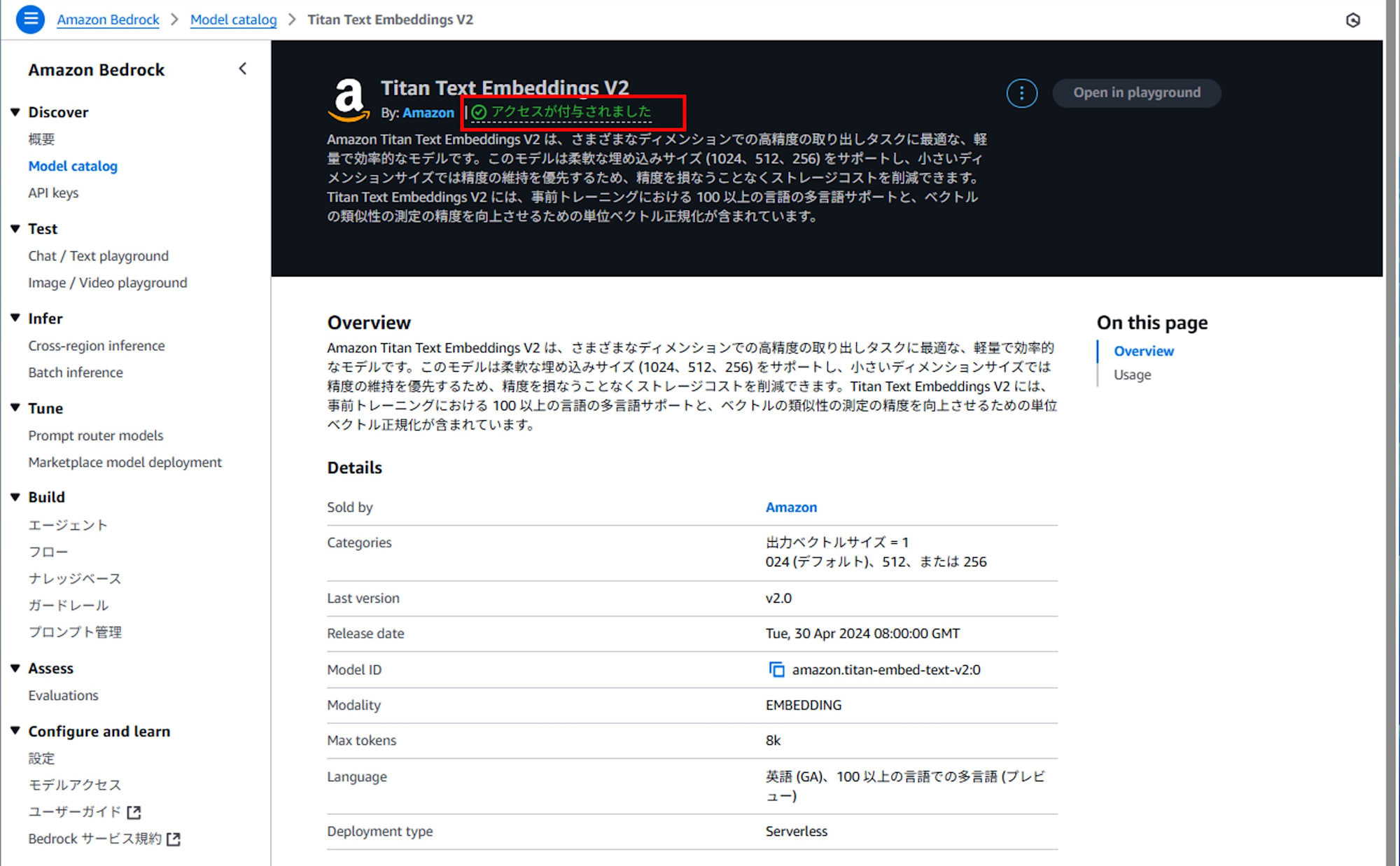Click the external link icon beside ユーザーガイド

click(x=134, y=812)
